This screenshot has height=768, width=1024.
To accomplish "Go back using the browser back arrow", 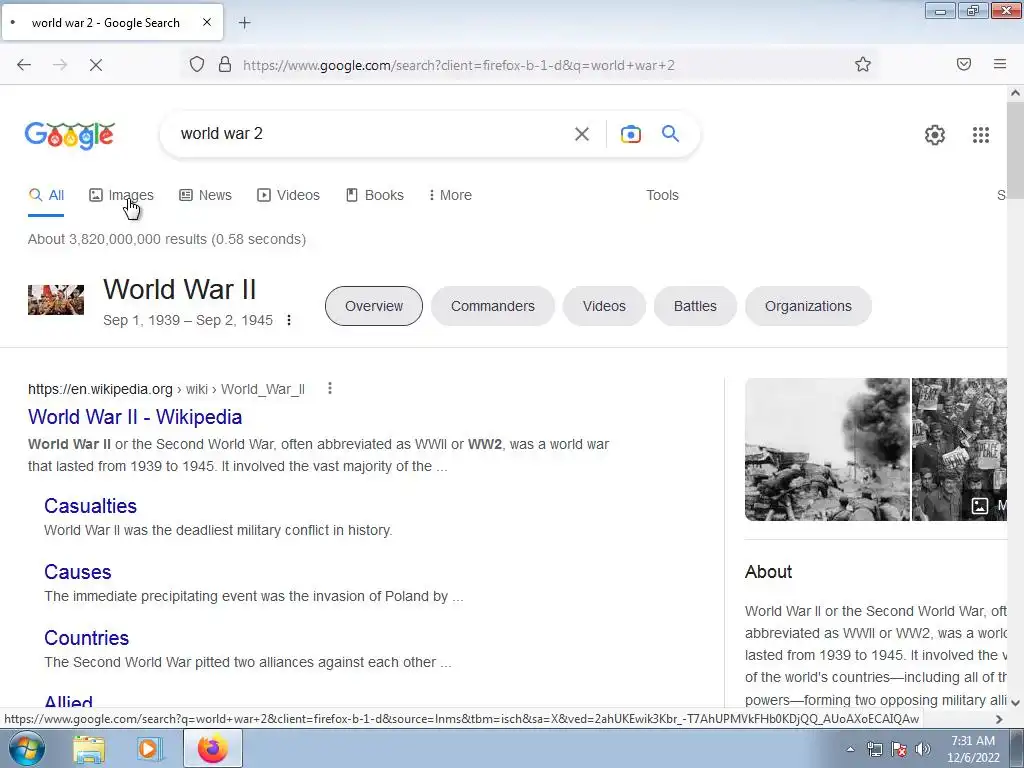I will tap(24, 65).
